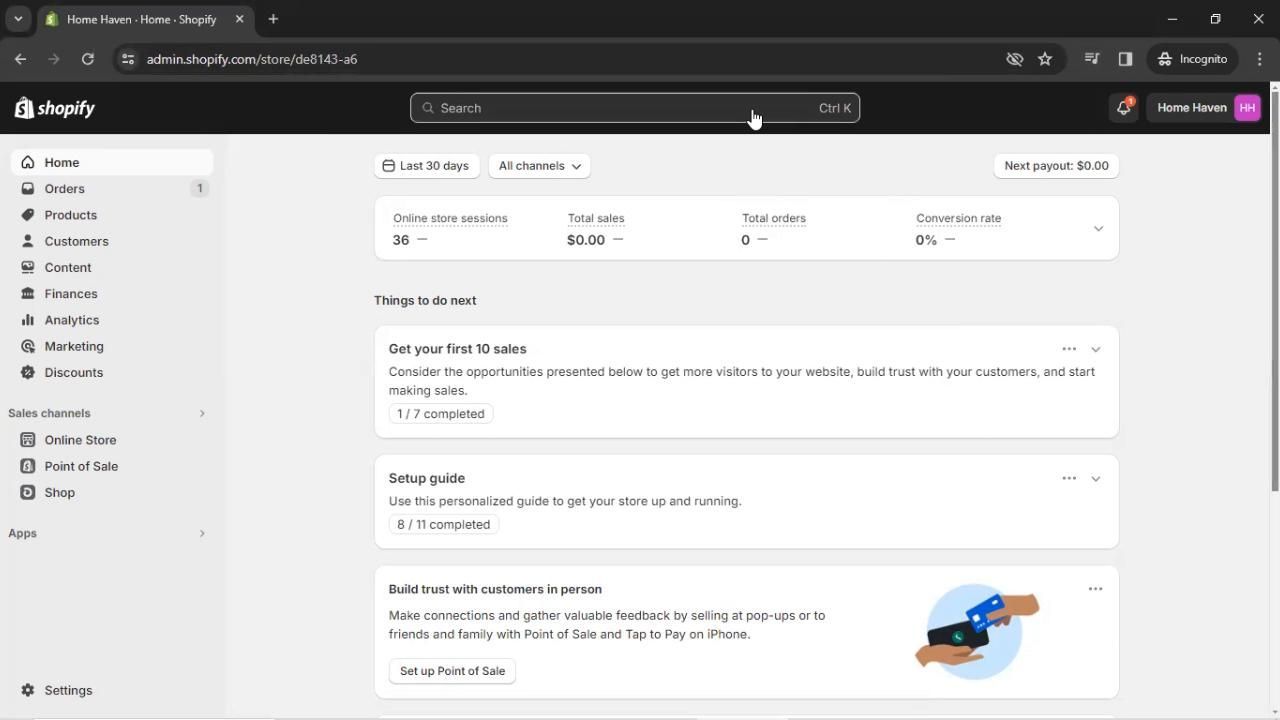Viewport: 1280px width, 720px height.
Task: Open the All channels dropdown
Action: pyautogui.click(x=539, y=166)
